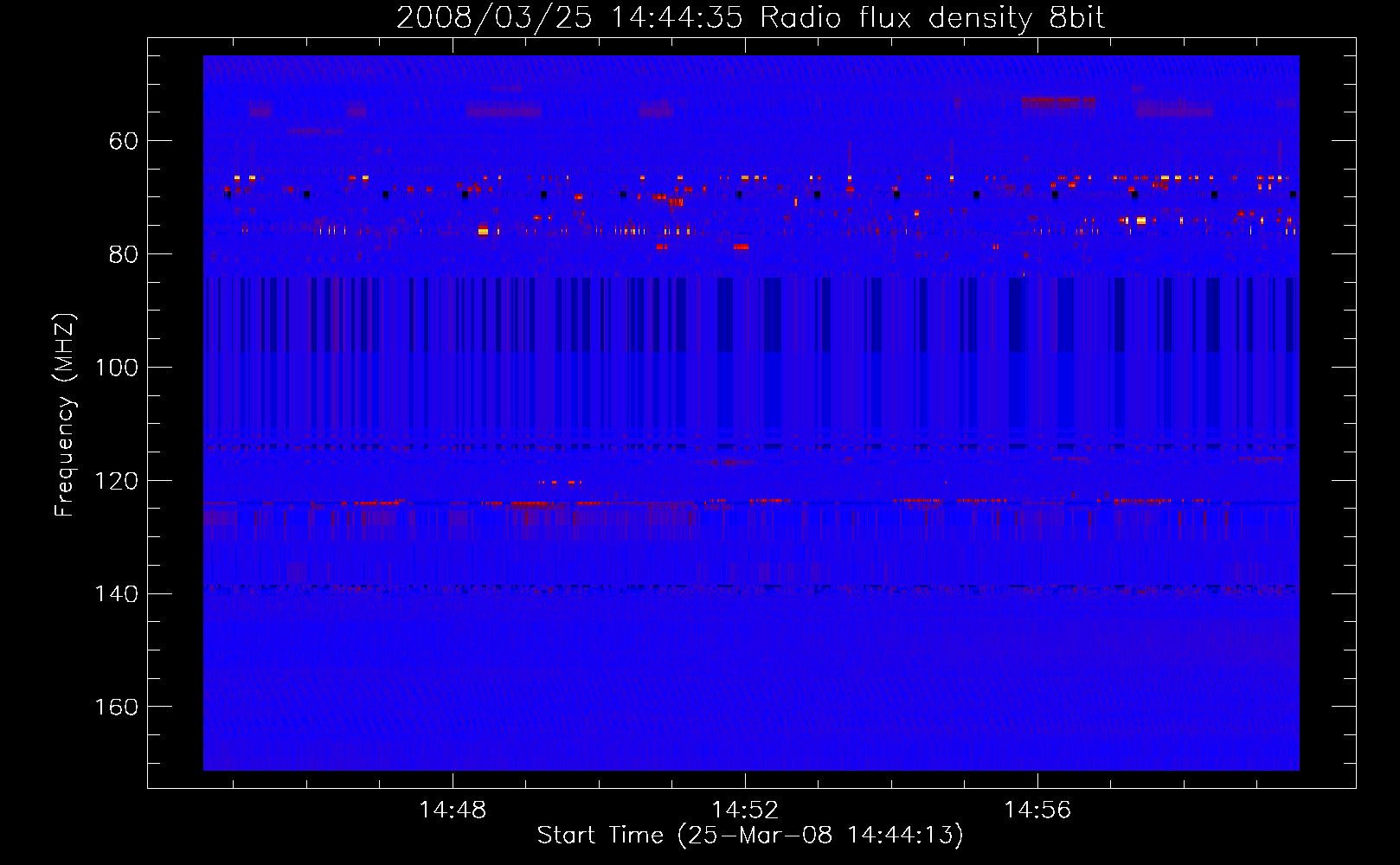This screenshot has width=1400, height=865.
Task: Click the 100 frequency tick label
Action: [x=117, y=368]
